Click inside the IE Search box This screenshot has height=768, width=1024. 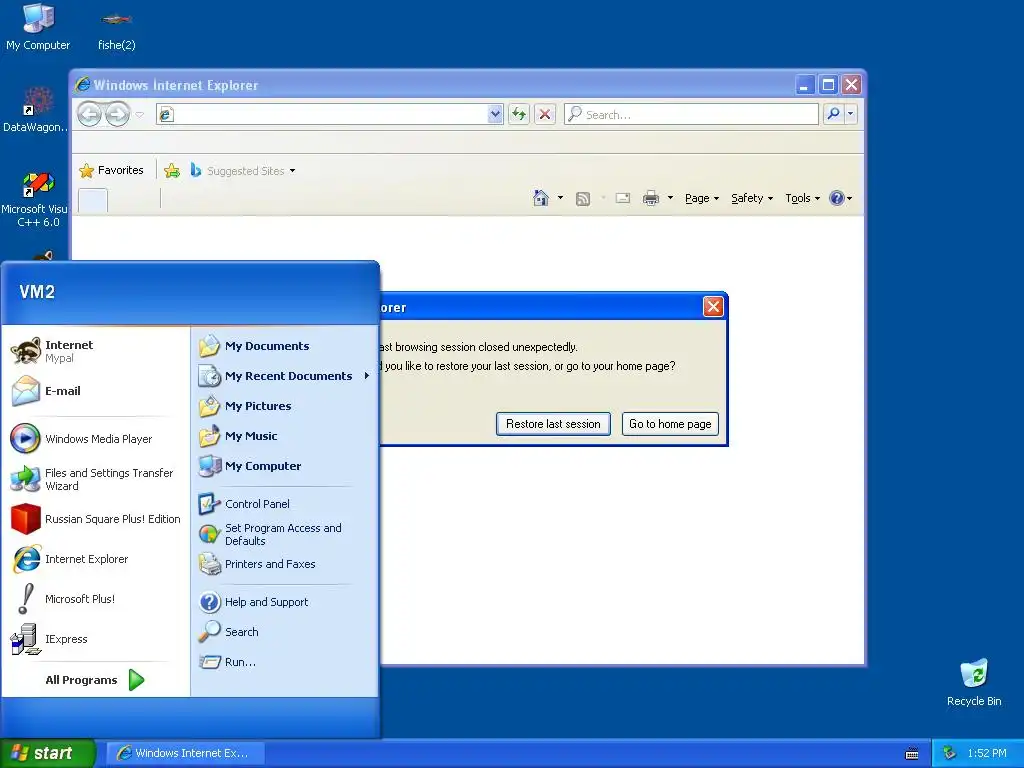[691, 114]
